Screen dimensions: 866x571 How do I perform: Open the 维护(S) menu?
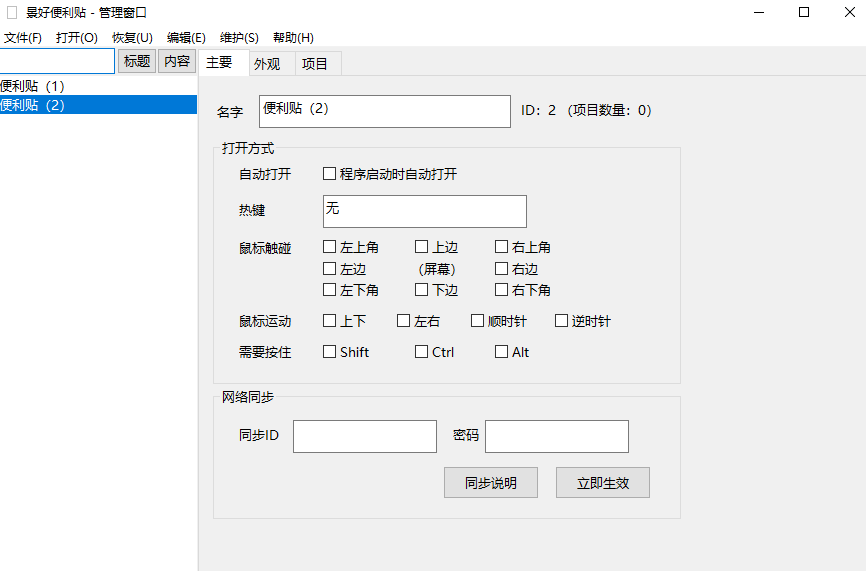click(239, 38)
